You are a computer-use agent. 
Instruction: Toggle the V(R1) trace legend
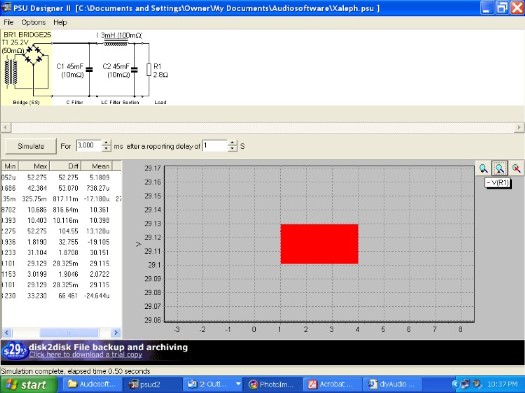(498, 183)
